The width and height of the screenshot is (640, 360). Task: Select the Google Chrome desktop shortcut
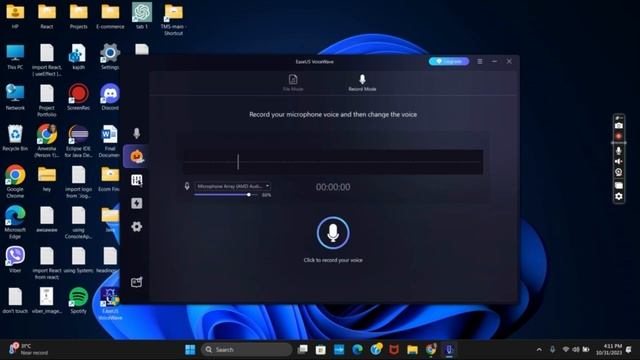click(x=15, y=182)
